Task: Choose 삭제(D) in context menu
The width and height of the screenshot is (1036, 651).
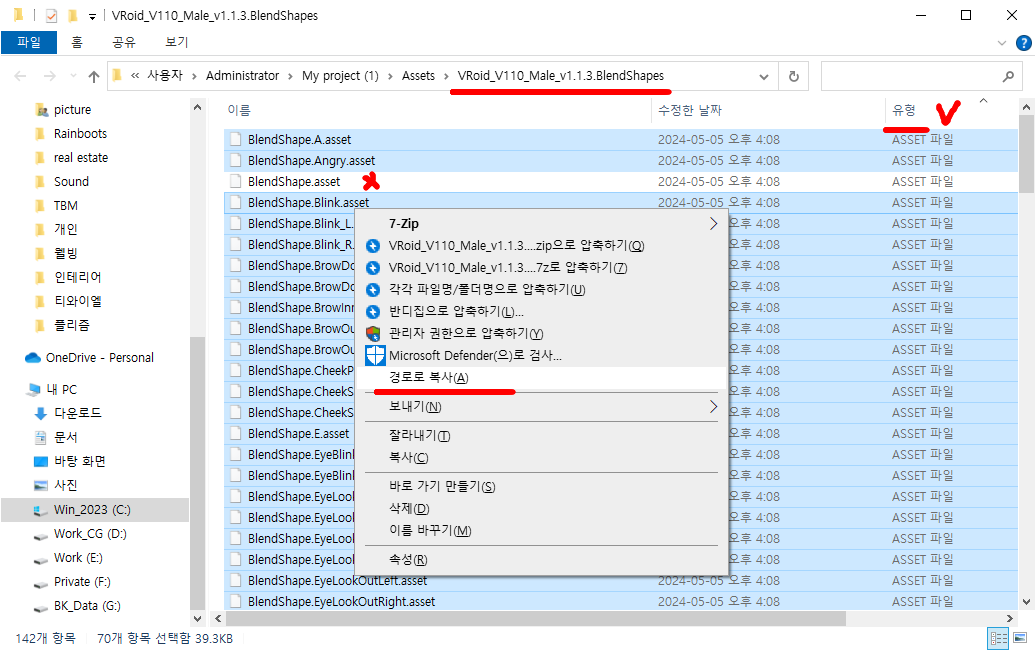Action: [542, 508]
